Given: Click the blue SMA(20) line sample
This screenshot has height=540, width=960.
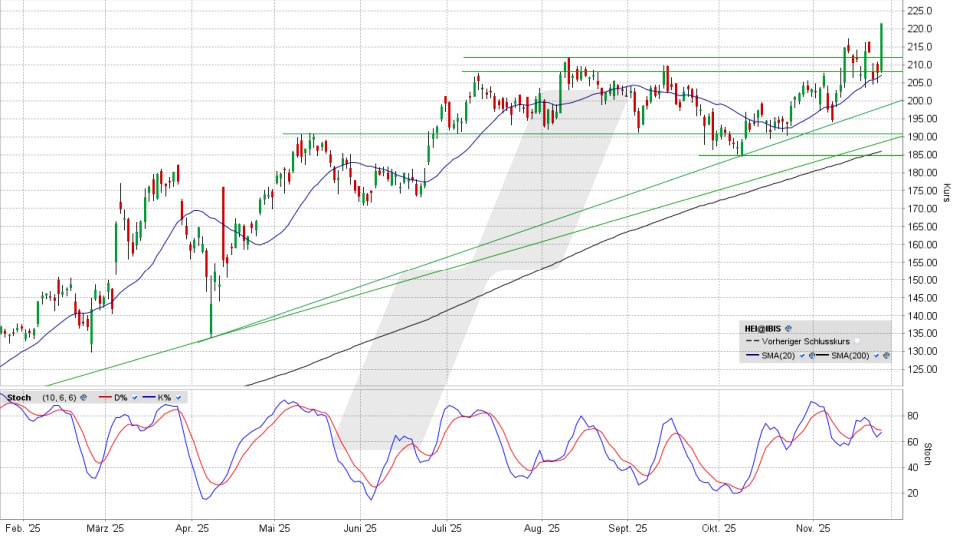Looking at the screenshot, I should point(752,355).
